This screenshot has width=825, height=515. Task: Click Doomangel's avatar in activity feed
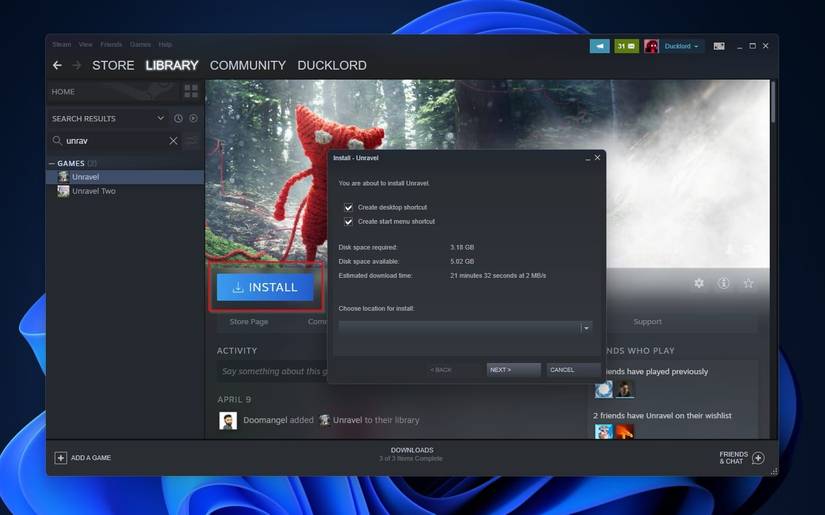tap(228, 420)
